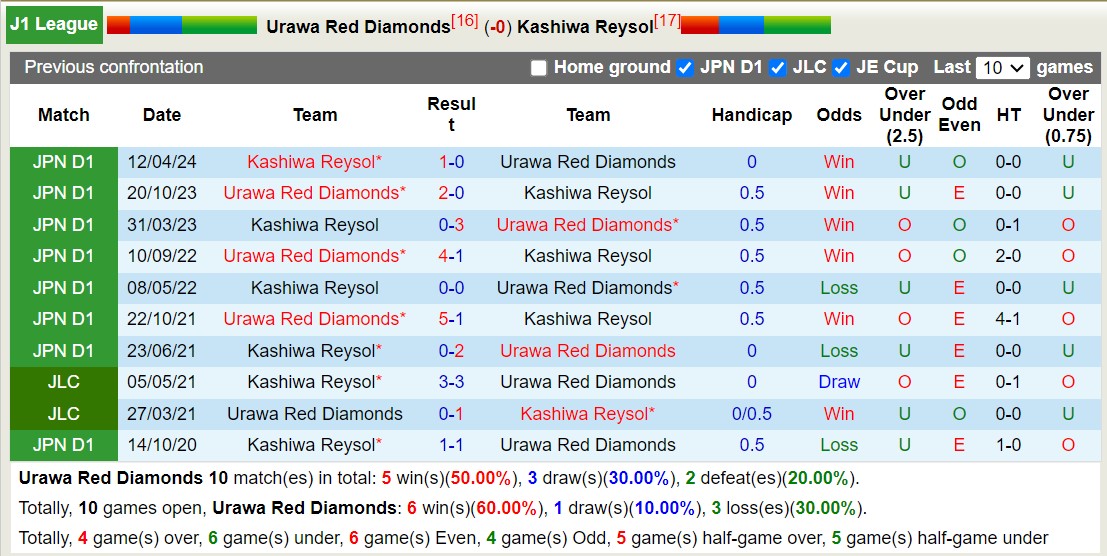Screen dimensions: 1107x556
Task: Click Kashiwa Reysol* in 27/03/21 row
Action: (588, 414)
